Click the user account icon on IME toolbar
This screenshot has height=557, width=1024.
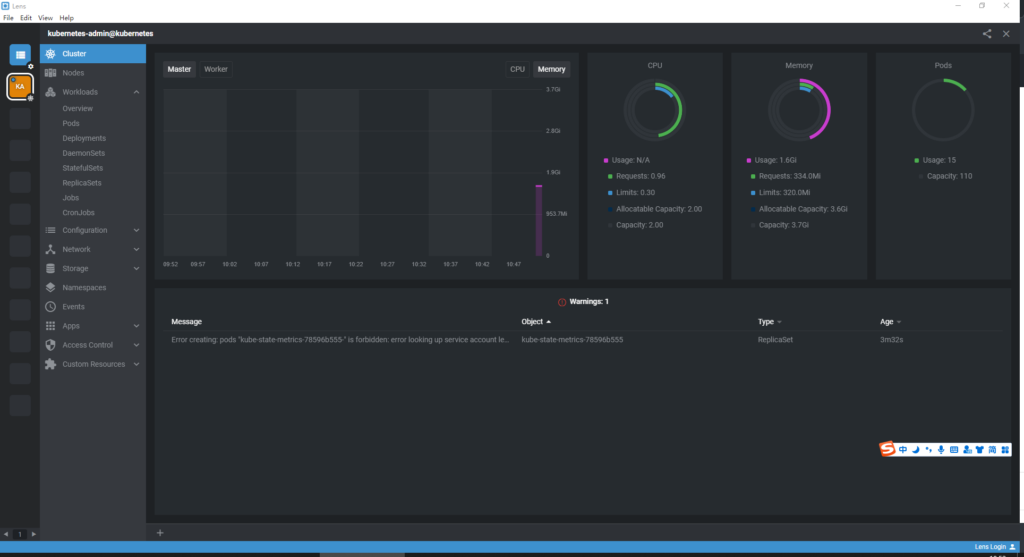tap(967, 450)
